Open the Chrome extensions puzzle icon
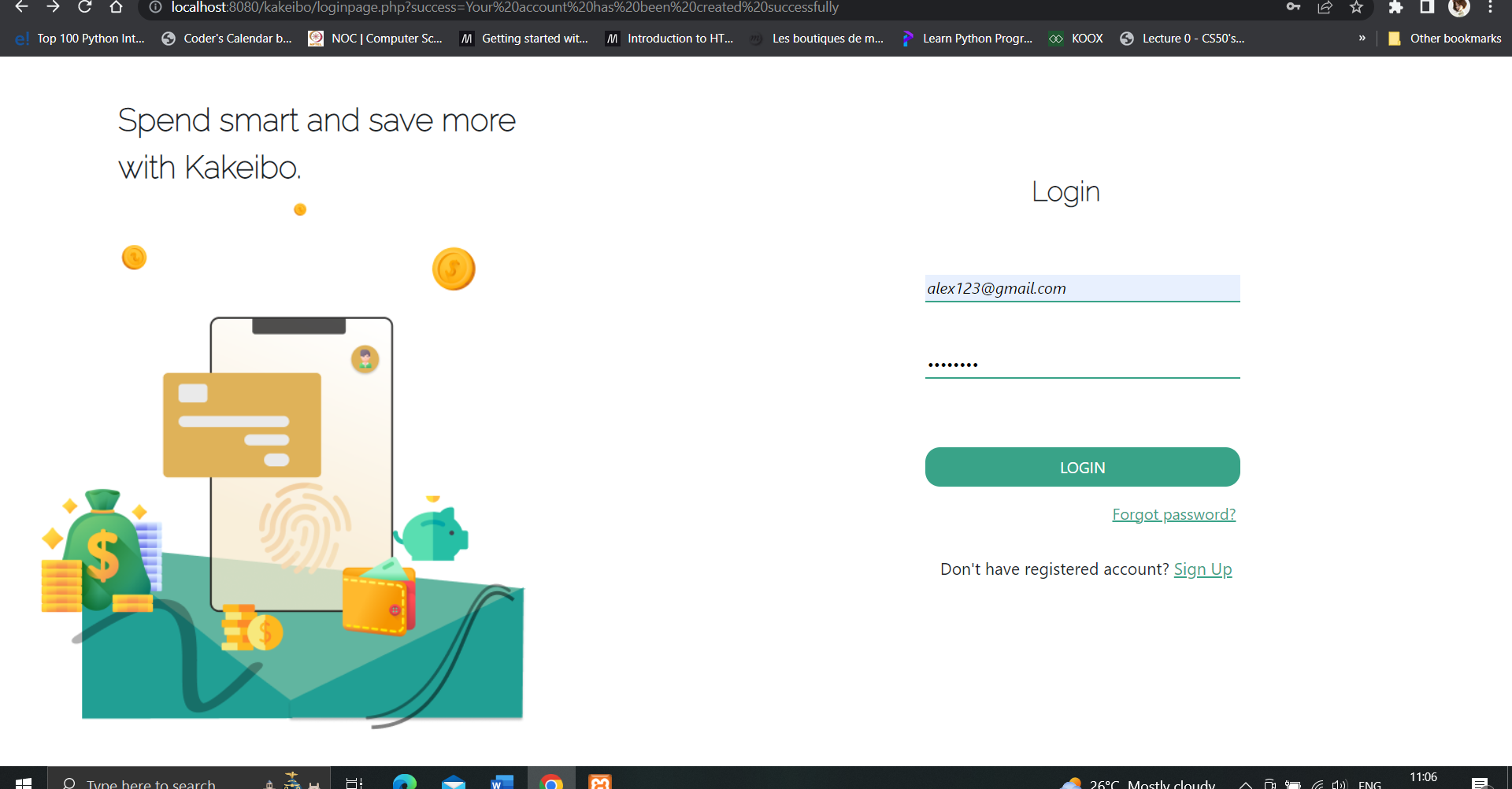 point(1395,8)
